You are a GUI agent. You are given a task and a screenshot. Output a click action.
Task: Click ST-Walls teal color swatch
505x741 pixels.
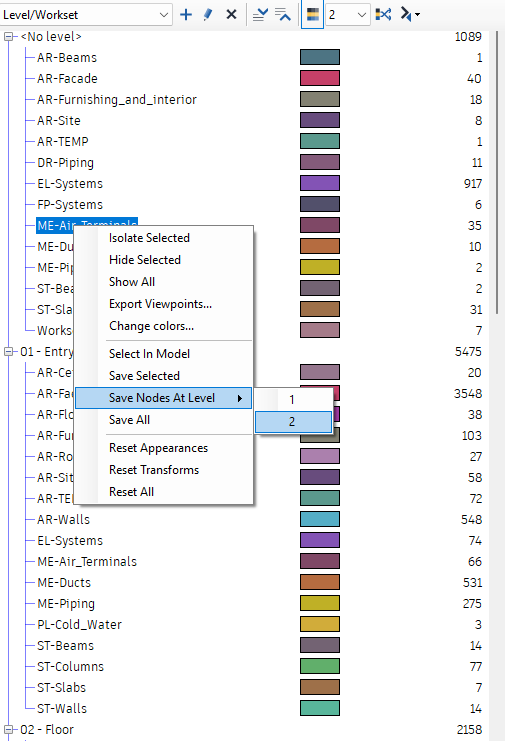[x=320, y=708]
